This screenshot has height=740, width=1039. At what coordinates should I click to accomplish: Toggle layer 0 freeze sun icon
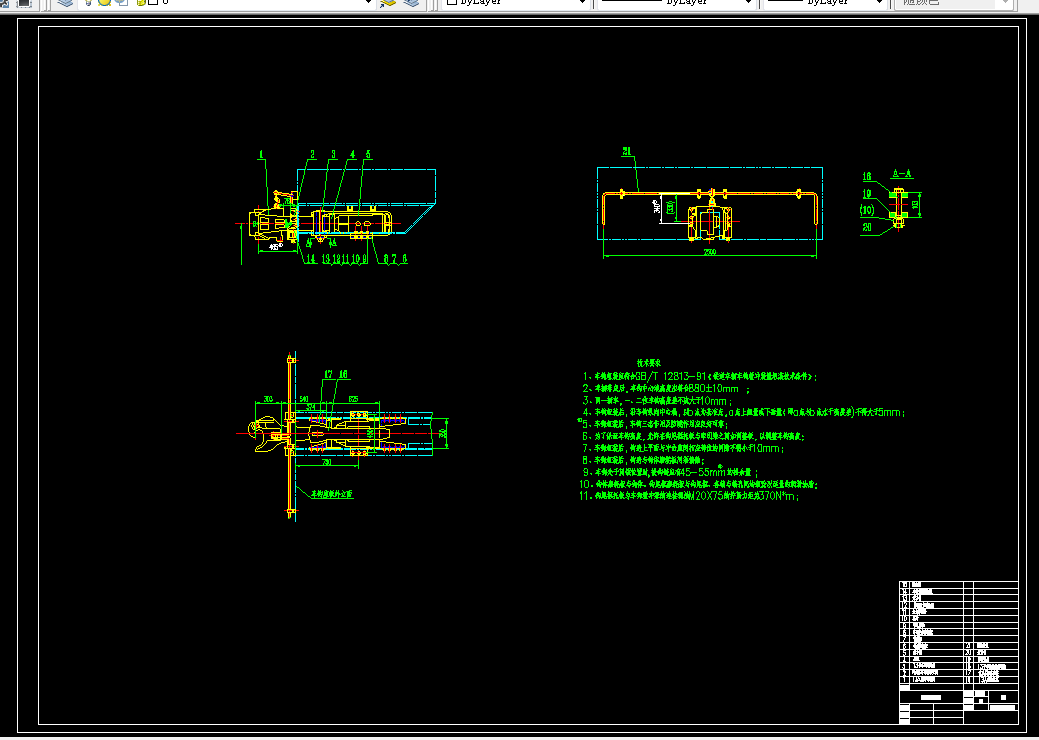click(x=104, y=3)
